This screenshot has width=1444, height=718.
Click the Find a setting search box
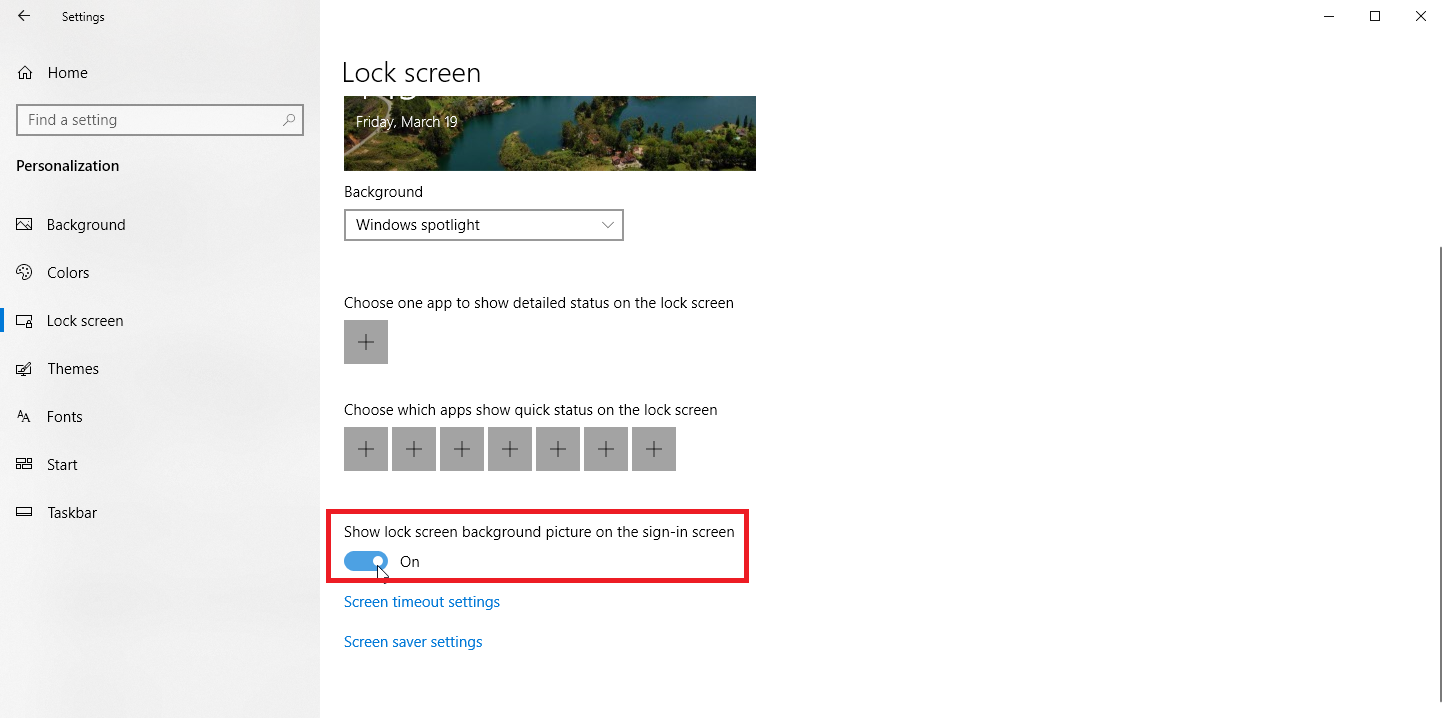(150, 120)
